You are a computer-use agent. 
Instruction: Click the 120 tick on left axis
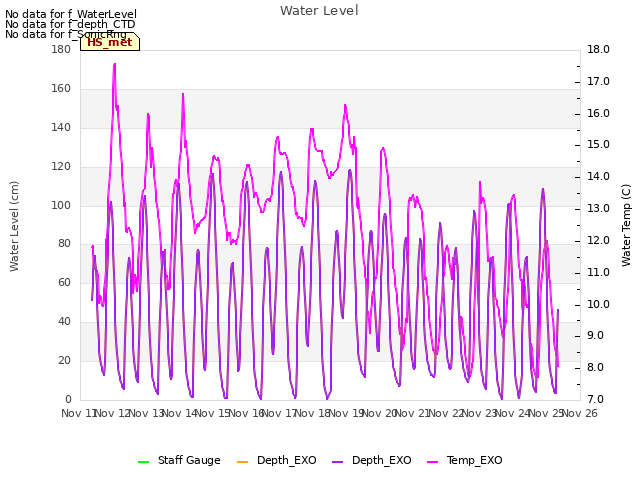61,166
